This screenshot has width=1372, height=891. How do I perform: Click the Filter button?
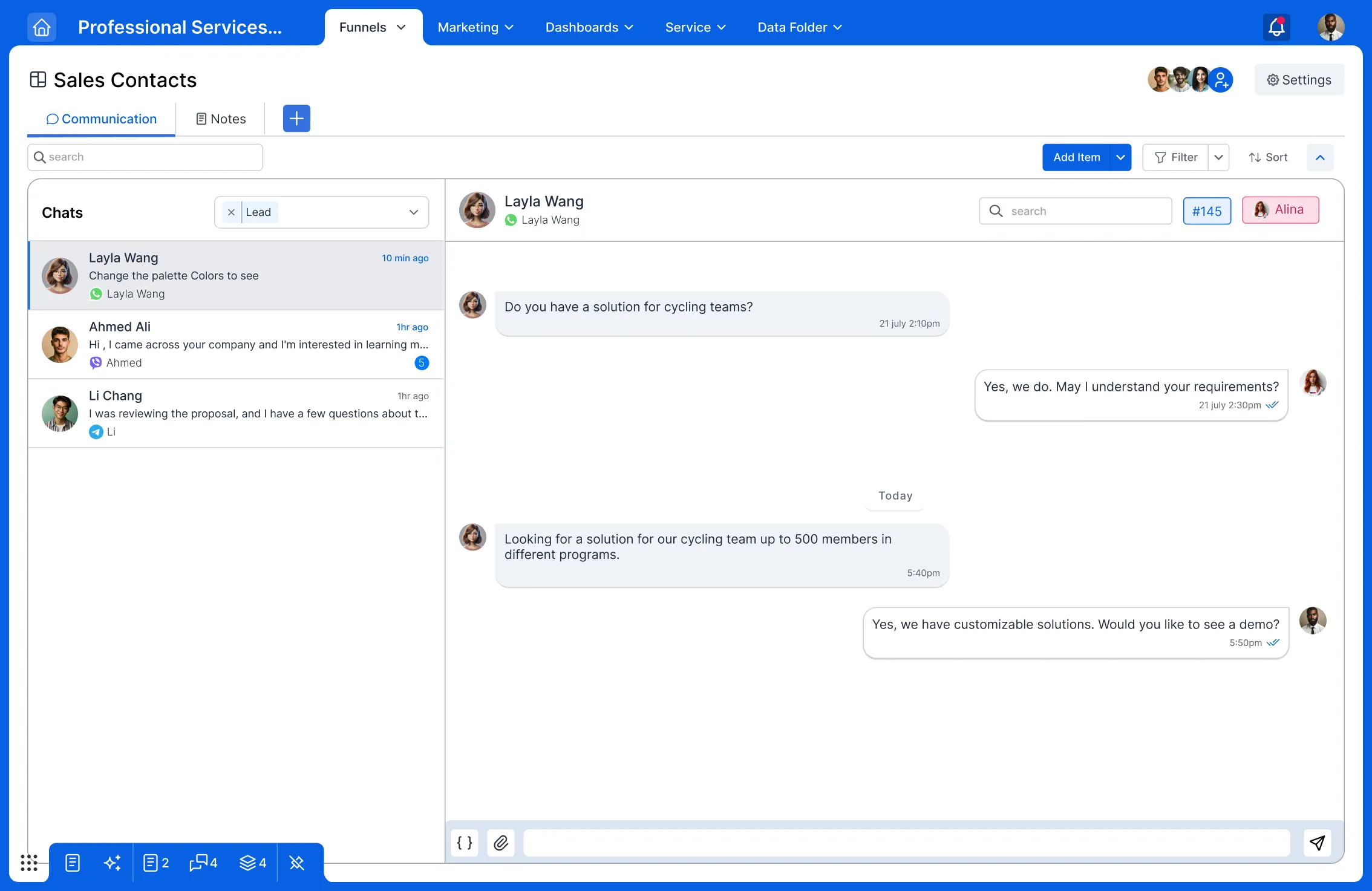pyautogui.click(x=1175, y=157)
